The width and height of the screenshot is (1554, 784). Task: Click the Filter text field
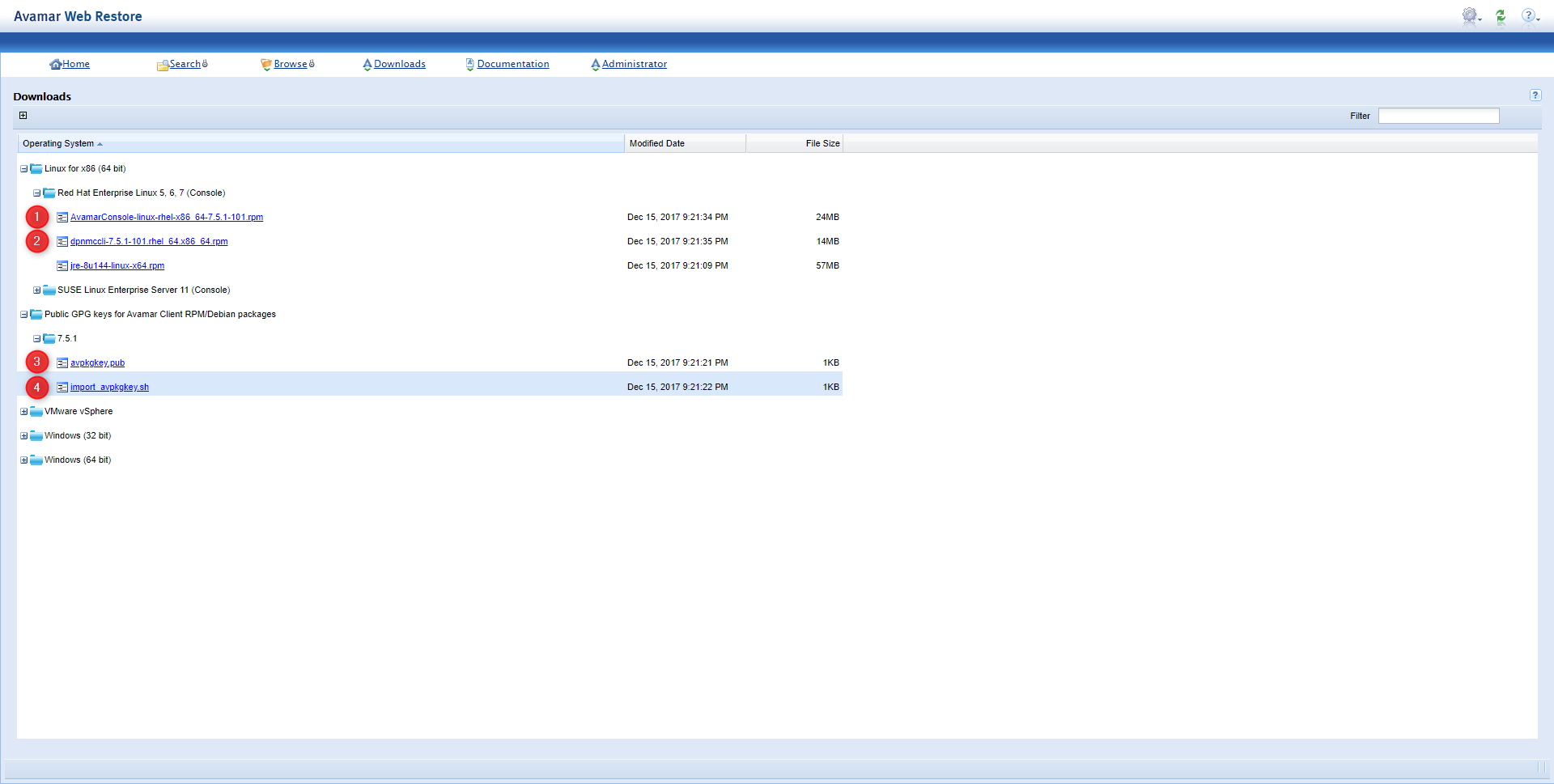tap(1438, 117)
